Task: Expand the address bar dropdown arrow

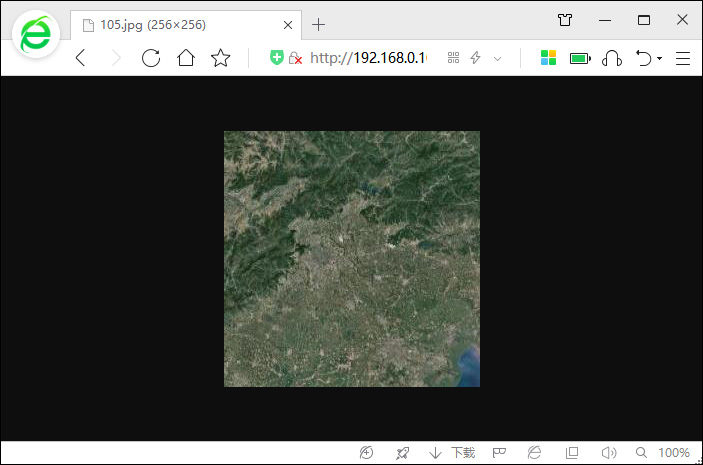Action: coord(497,58)
